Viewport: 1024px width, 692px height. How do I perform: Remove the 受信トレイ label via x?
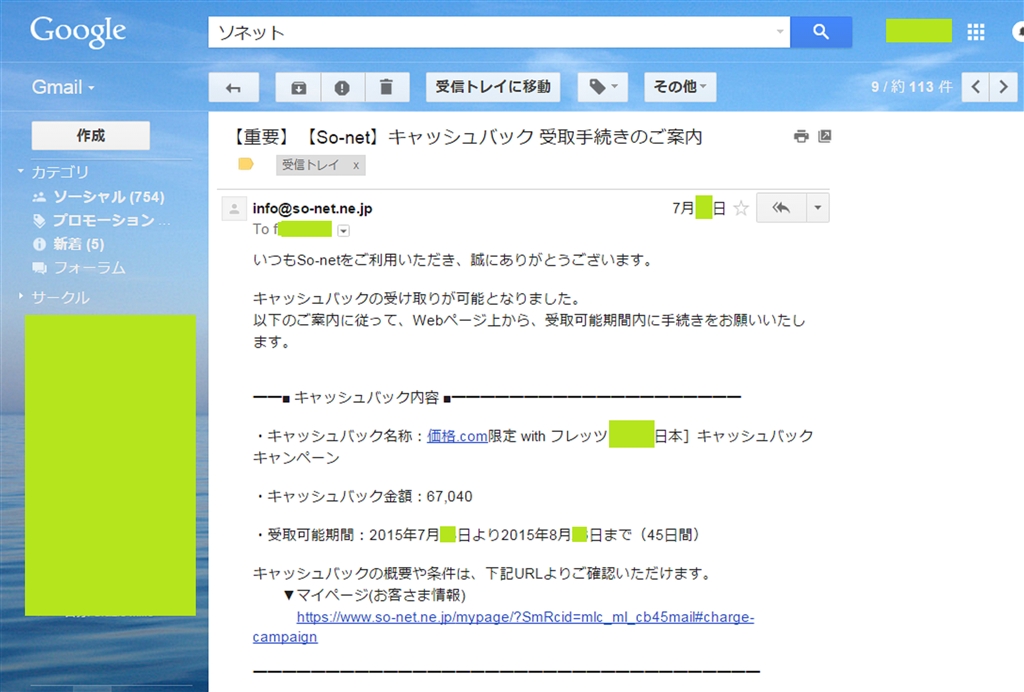[356, 165]
